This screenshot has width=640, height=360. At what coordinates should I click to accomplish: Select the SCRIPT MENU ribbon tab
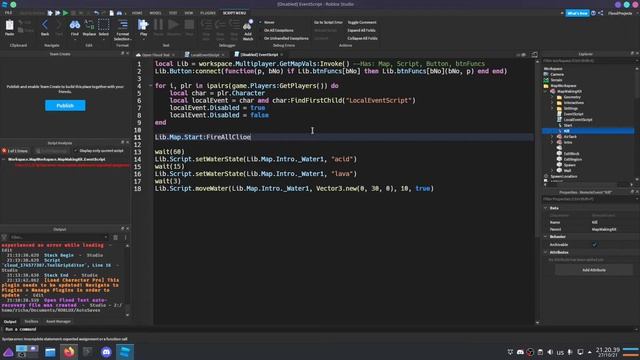[x=234, y=13]
